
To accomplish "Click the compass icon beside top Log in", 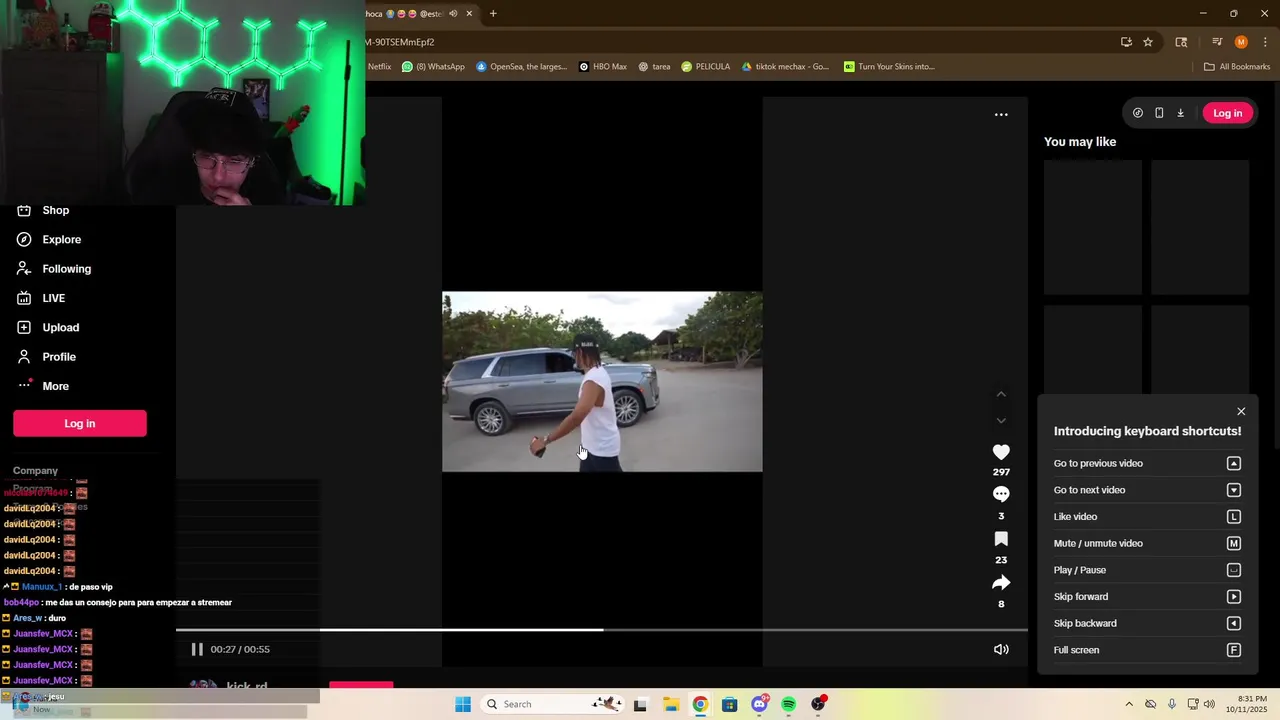I will pyautogui.click(x=1138, y=113).
